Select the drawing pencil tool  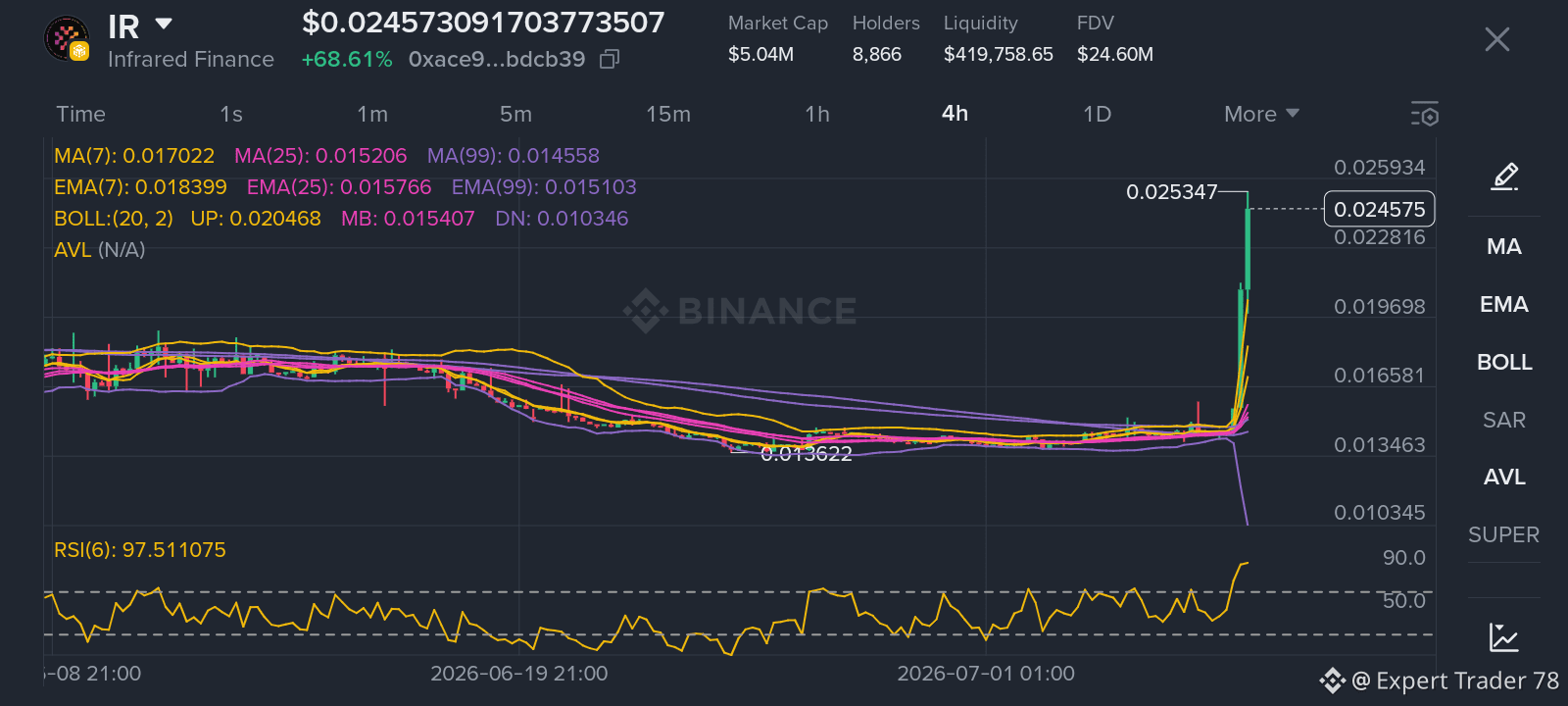pos(1504,176)
